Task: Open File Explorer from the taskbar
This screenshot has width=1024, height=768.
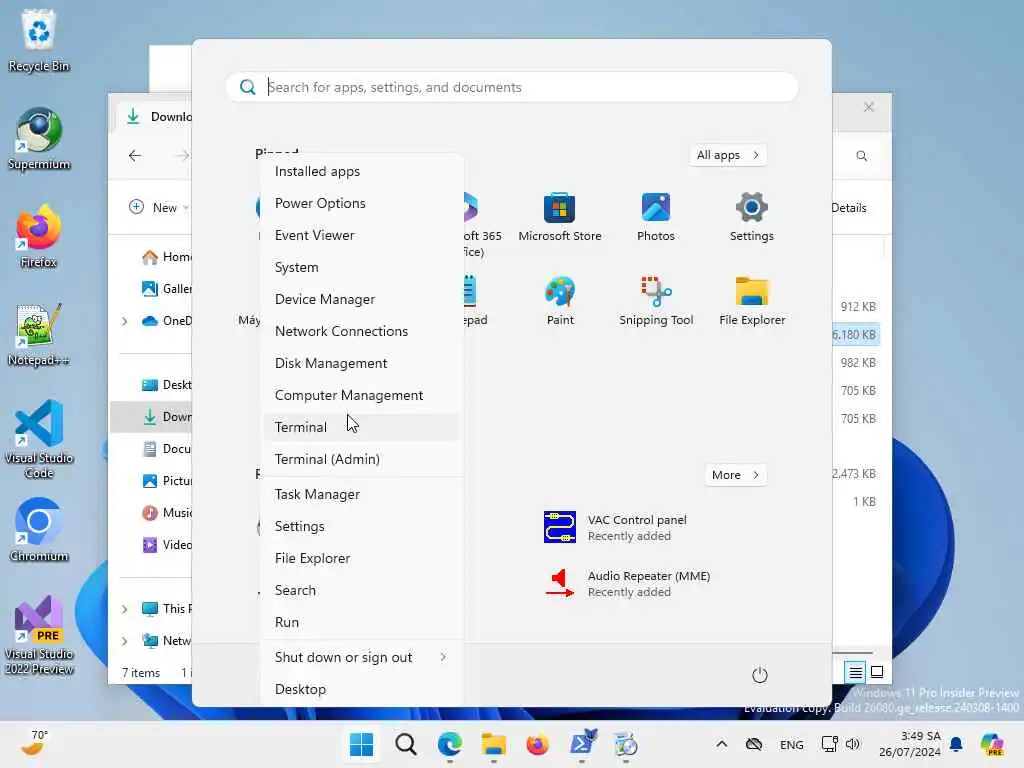Action: coord(494,744)
